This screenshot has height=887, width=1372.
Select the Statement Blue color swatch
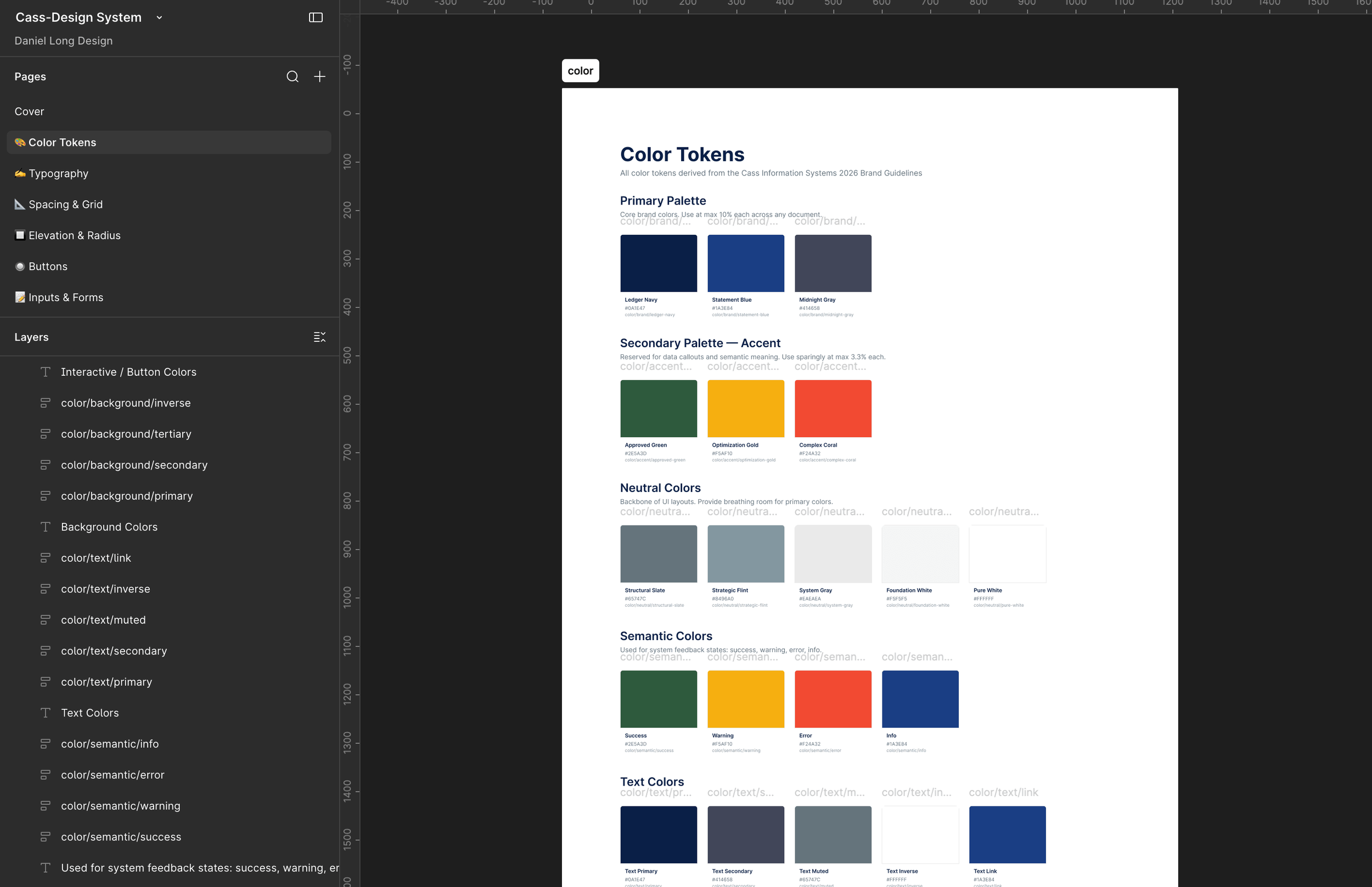pyautogui.click(x=746, y=263)
